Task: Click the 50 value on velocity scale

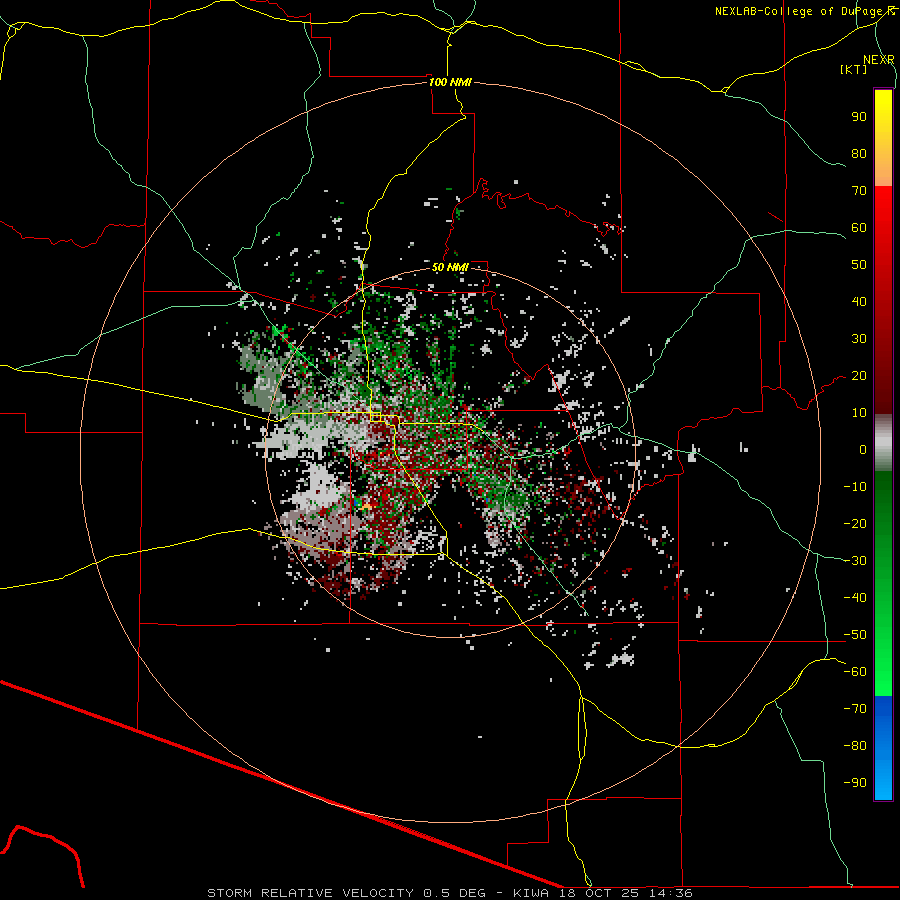Action: (859, 265)
